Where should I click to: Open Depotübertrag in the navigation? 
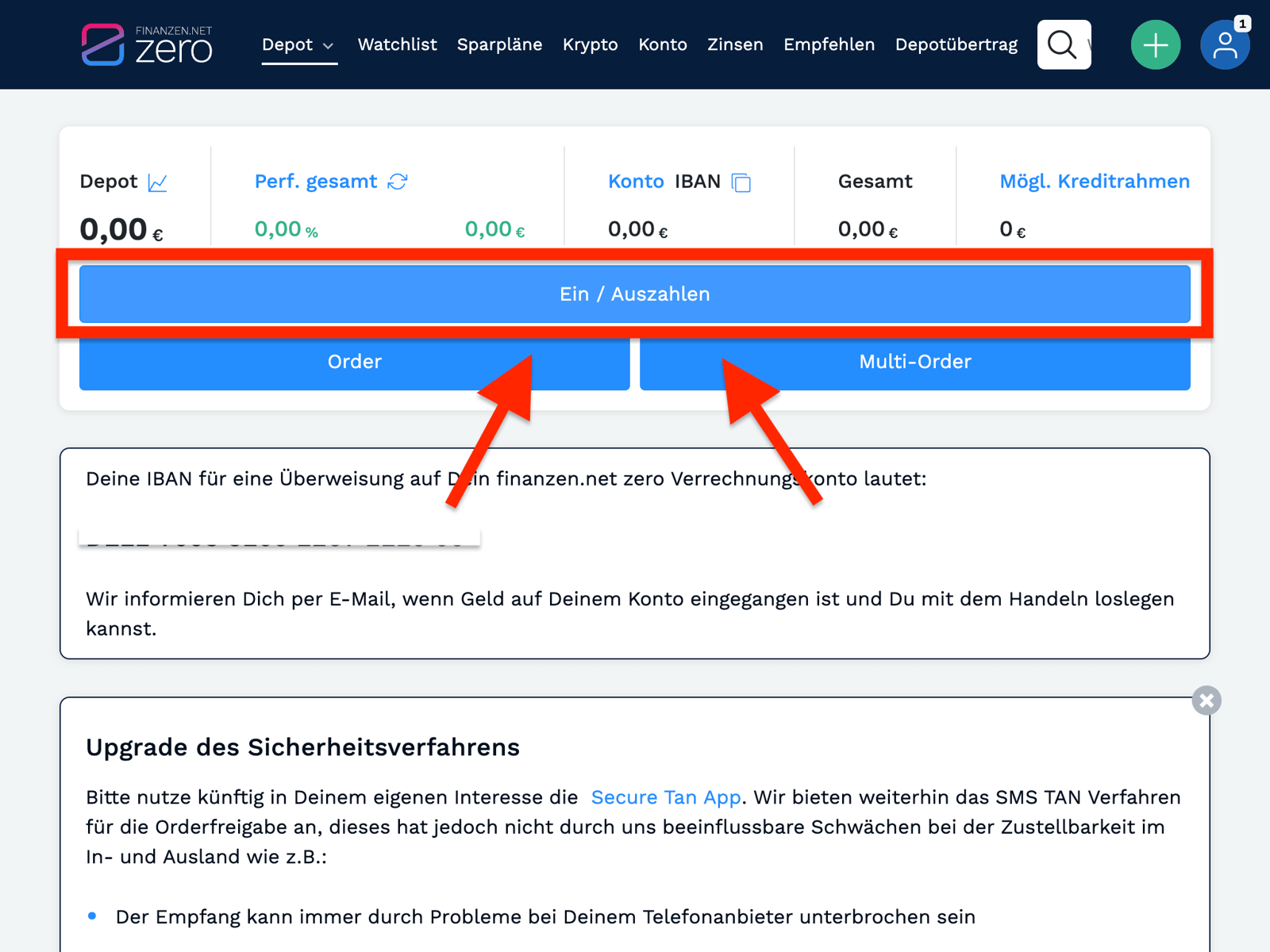click(956, 44)
